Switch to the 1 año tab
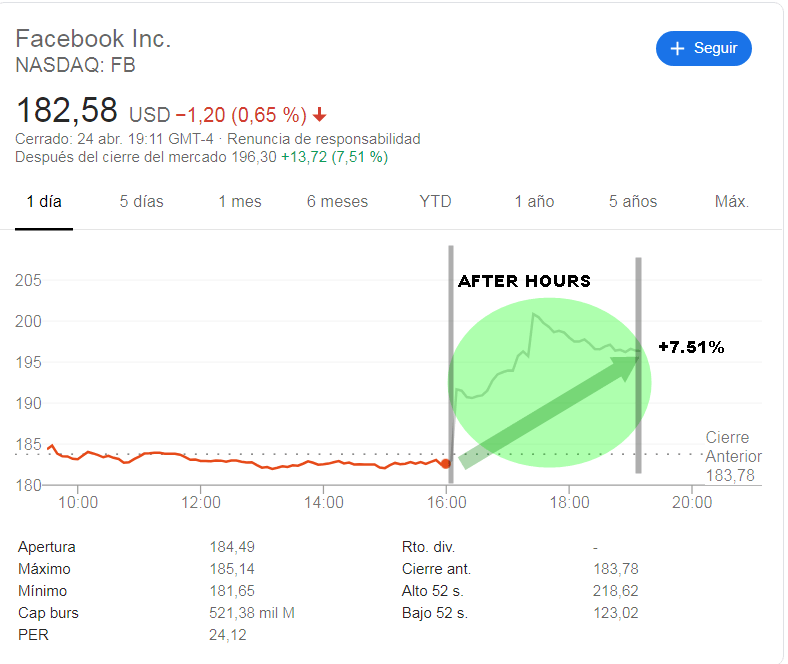Image resolution: width=788 pixels, height=664 pixels. (x=534, y=201)
